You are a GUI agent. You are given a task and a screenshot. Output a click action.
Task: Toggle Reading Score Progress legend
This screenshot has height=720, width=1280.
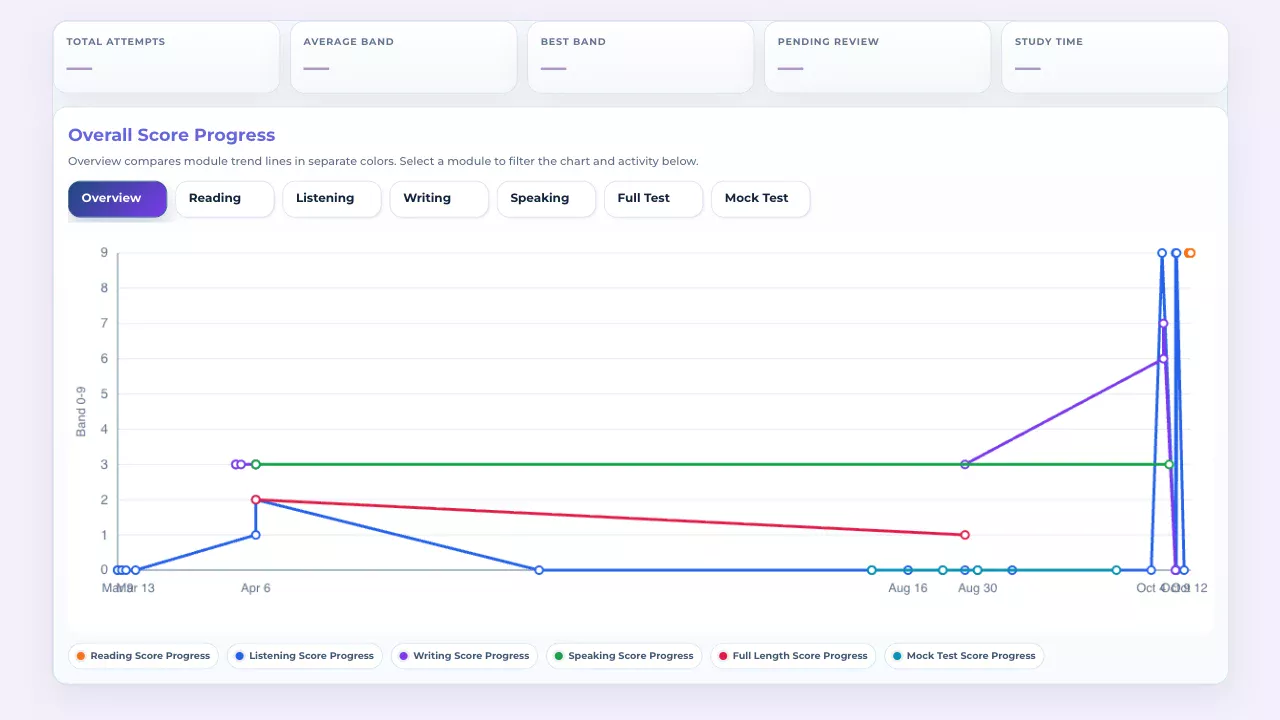pos(143,656)
